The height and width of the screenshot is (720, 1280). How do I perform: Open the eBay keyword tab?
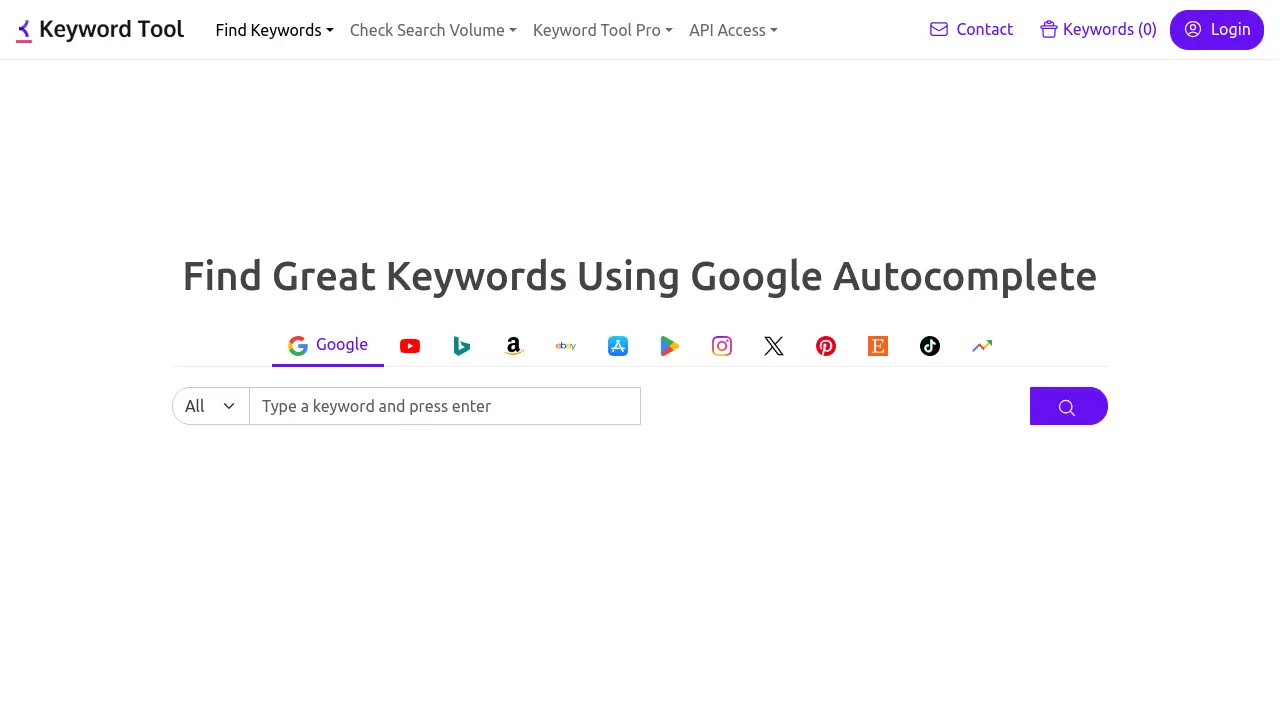(x=566, y=346)
